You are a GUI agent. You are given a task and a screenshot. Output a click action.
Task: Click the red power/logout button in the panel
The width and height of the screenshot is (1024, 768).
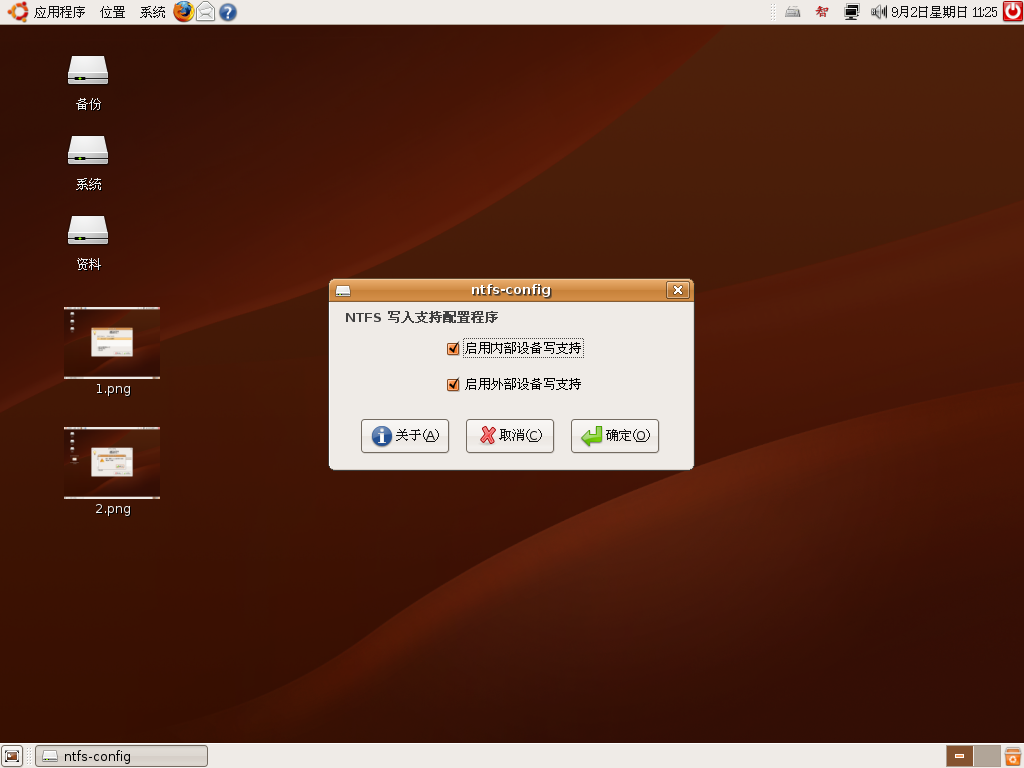(1013, 11)
